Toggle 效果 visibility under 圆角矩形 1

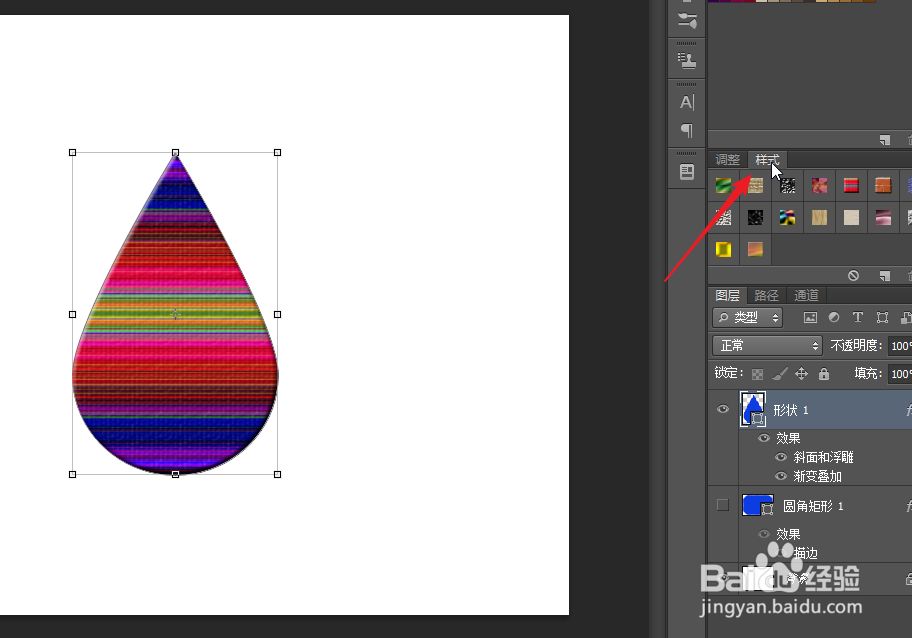764,534
